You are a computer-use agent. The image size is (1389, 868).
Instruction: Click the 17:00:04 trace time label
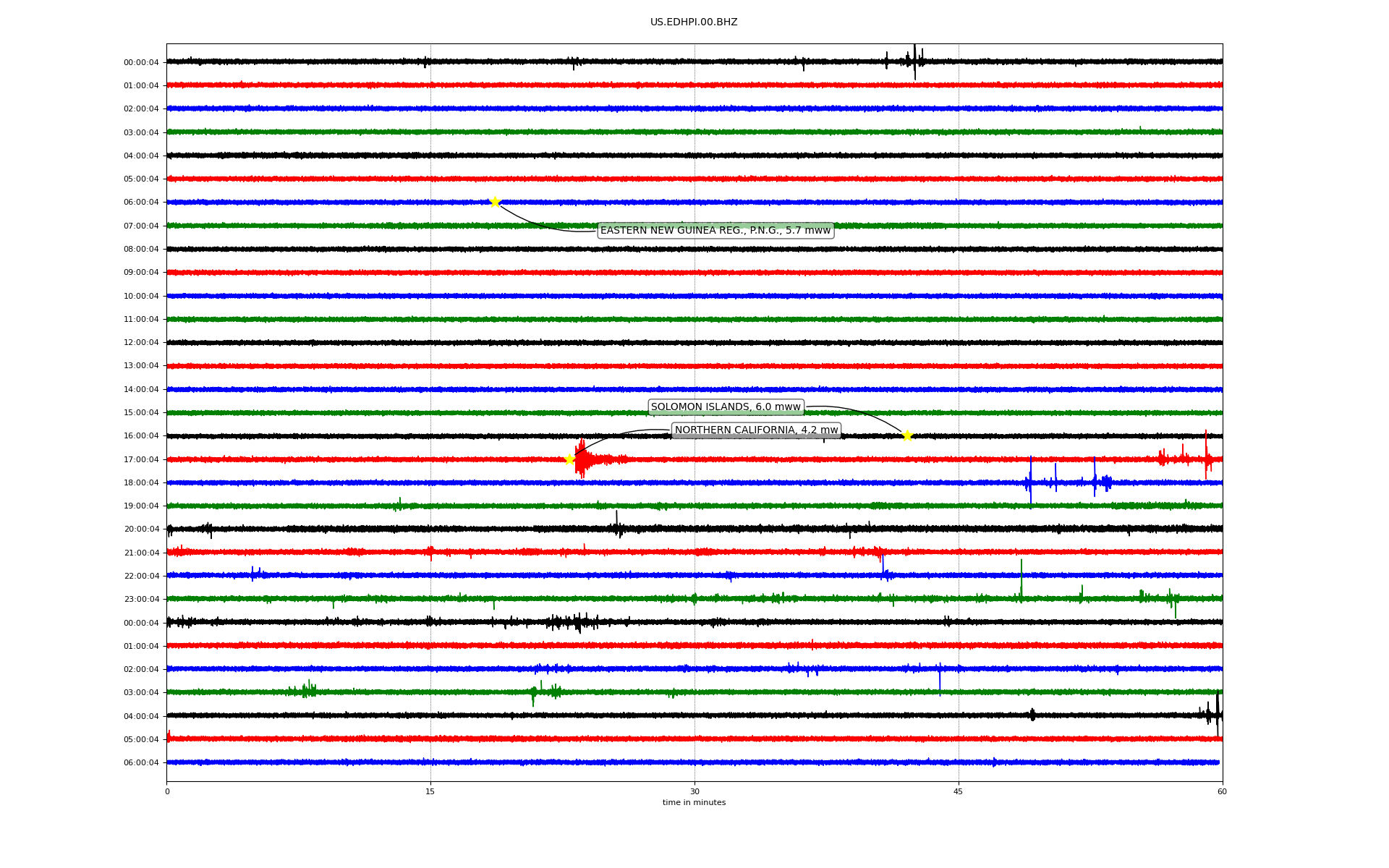141,459
